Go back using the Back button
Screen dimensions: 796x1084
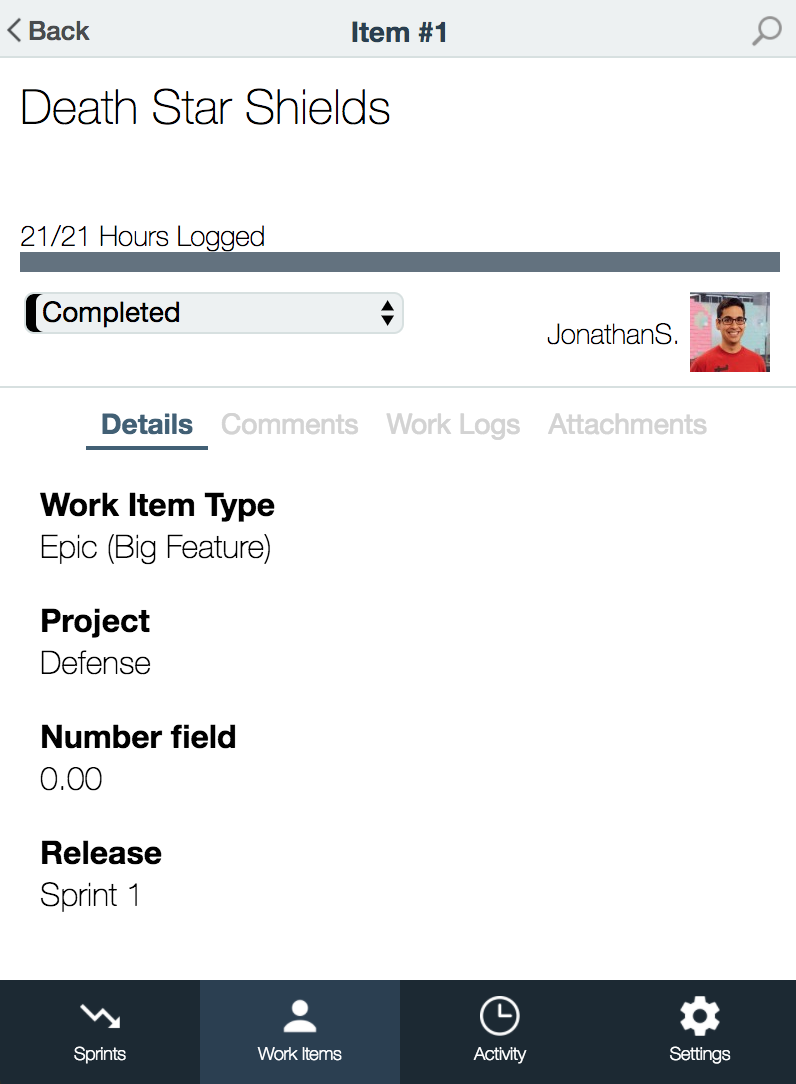[x=47, y=30]
